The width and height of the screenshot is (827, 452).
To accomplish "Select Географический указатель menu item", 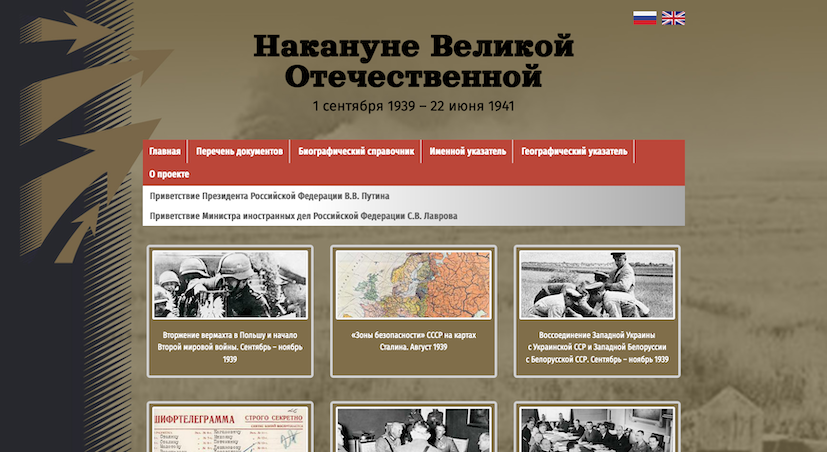I will [574, 151].
